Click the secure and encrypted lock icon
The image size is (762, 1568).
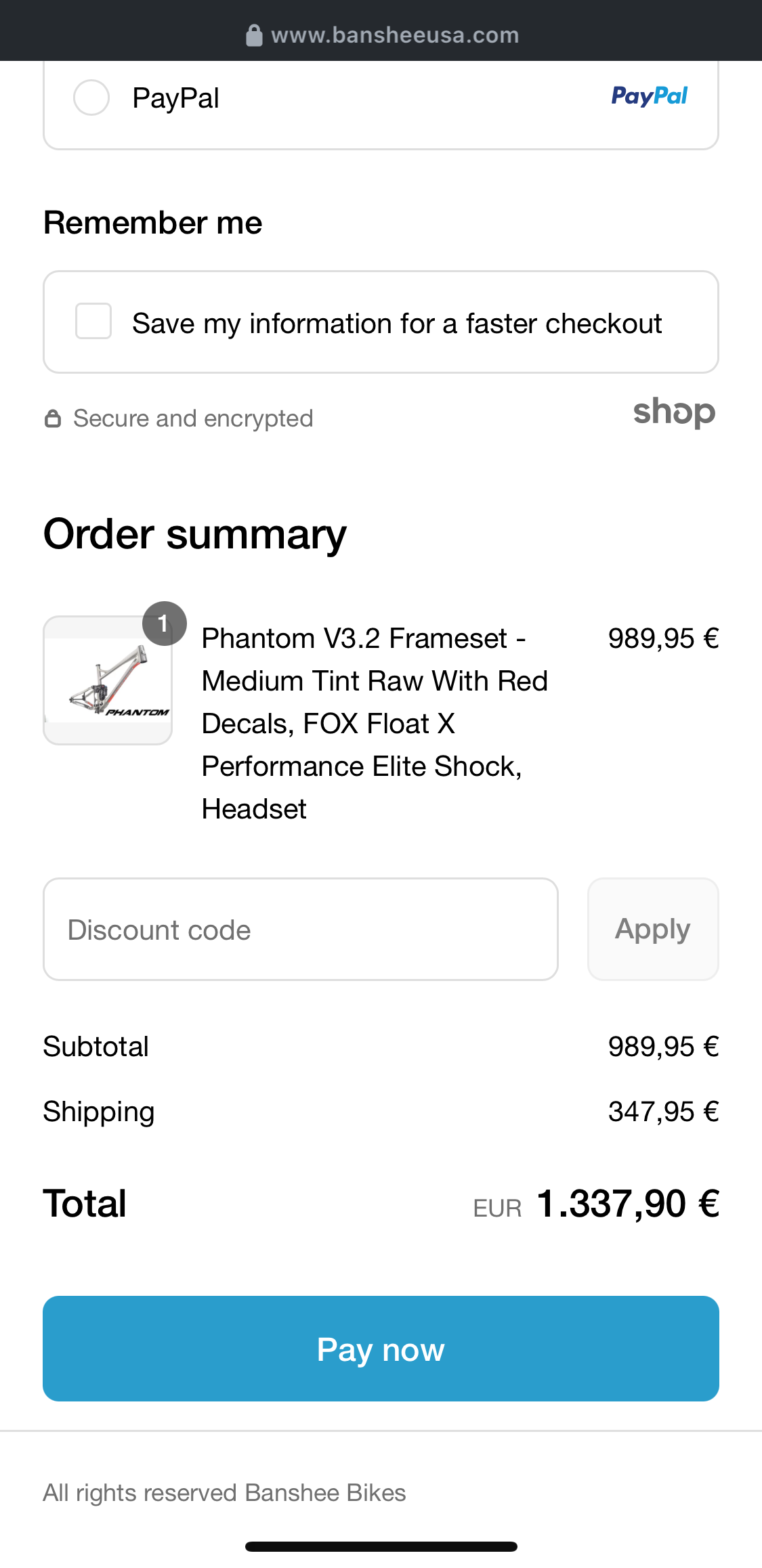tap(52, 418)
